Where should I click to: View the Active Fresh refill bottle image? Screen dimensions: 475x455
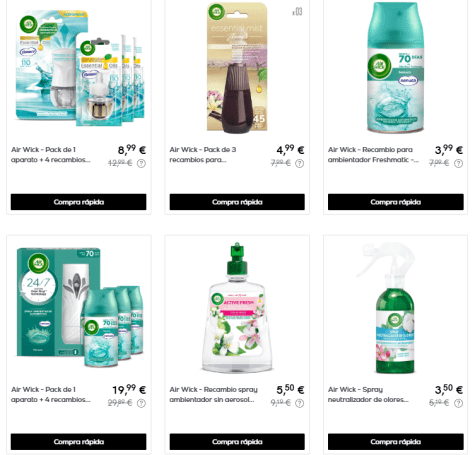click(x=237, y=307)
